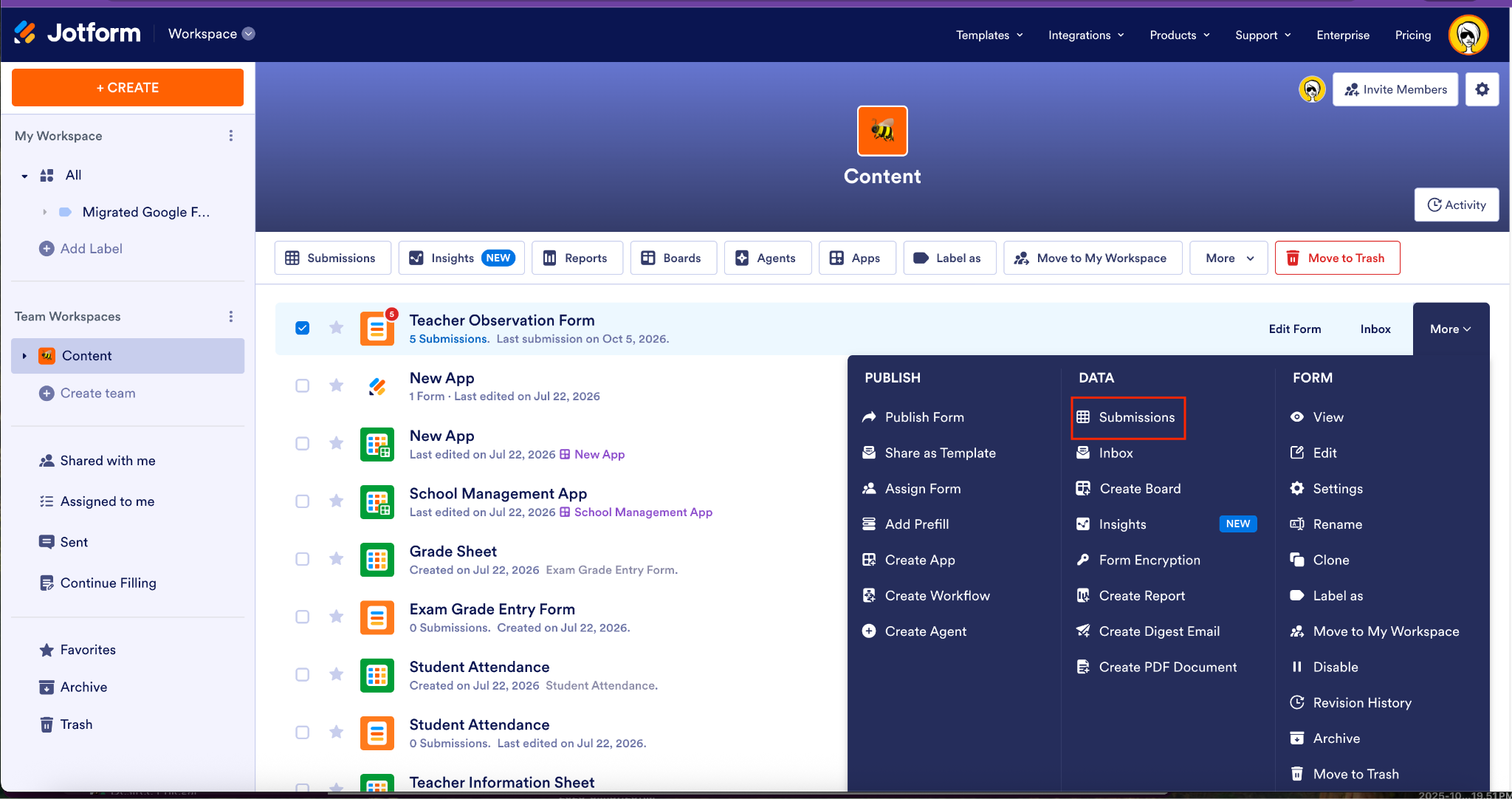Open Shared with me

click(x=97, y=461)
